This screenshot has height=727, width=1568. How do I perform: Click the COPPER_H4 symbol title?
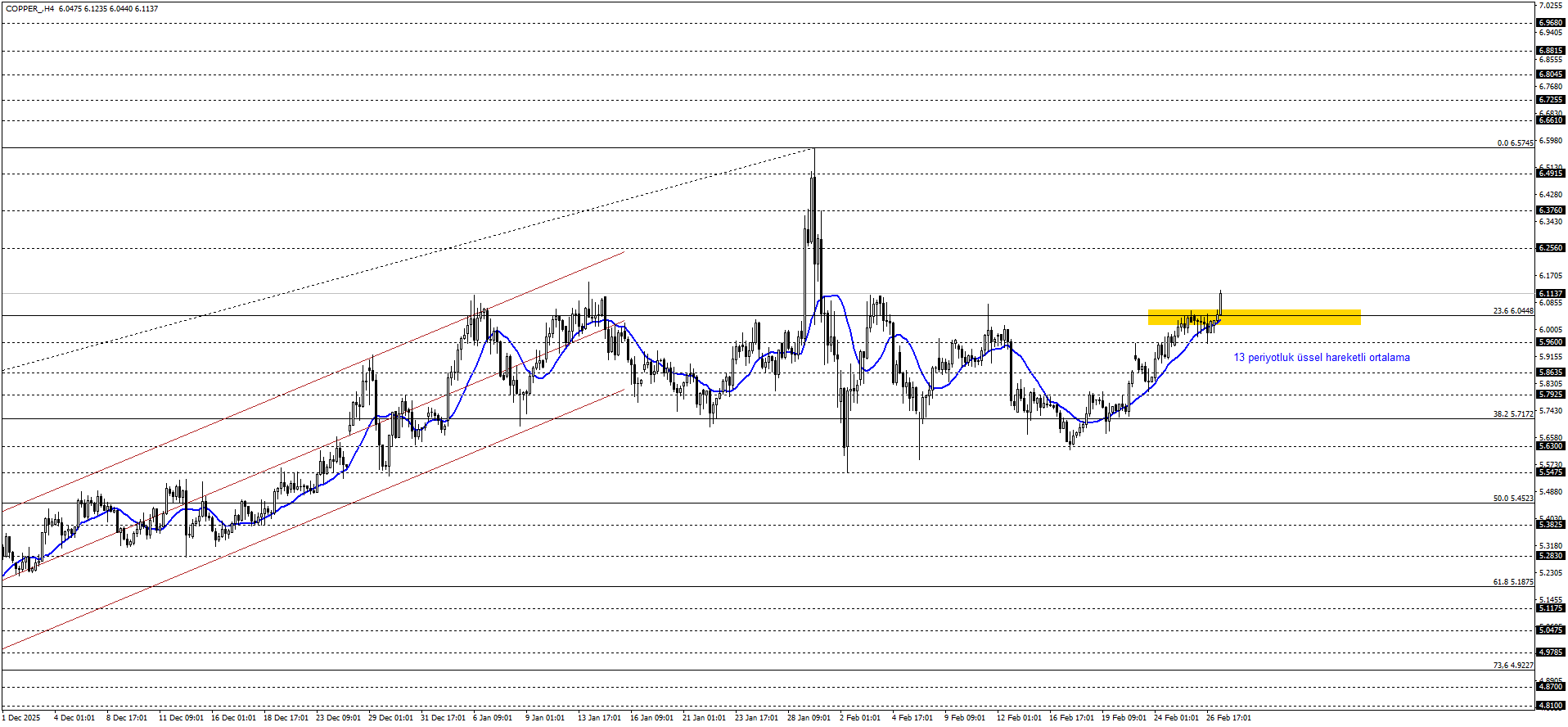point(29,9)
